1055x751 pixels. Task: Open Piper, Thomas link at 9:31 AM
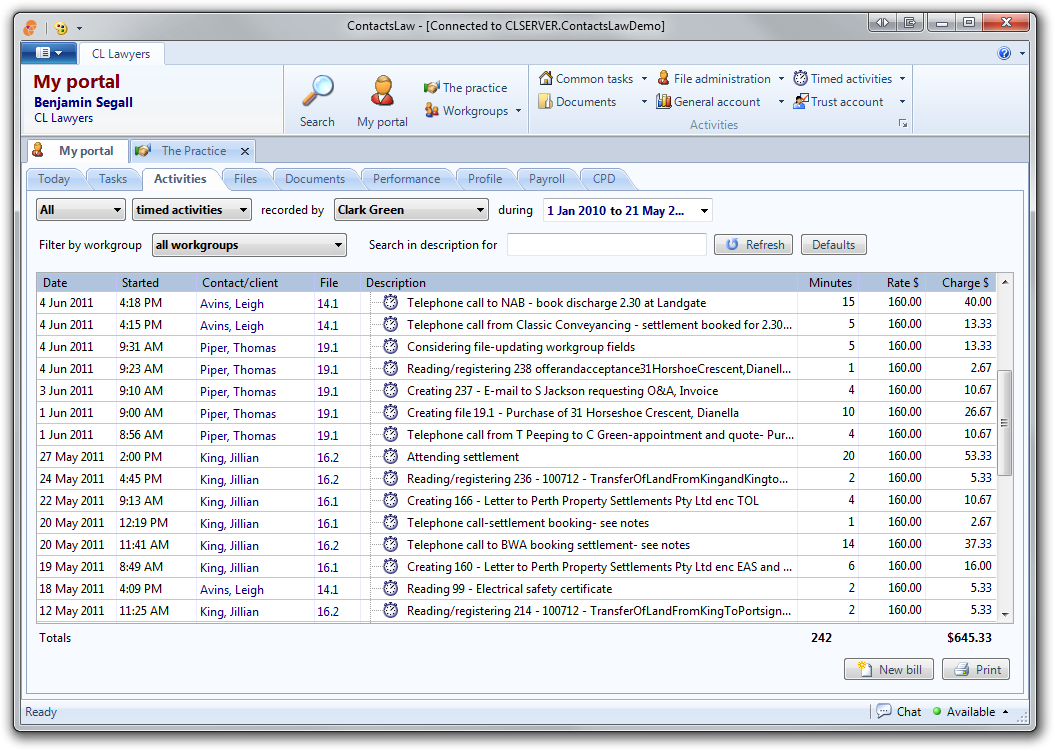coord(238,347)
